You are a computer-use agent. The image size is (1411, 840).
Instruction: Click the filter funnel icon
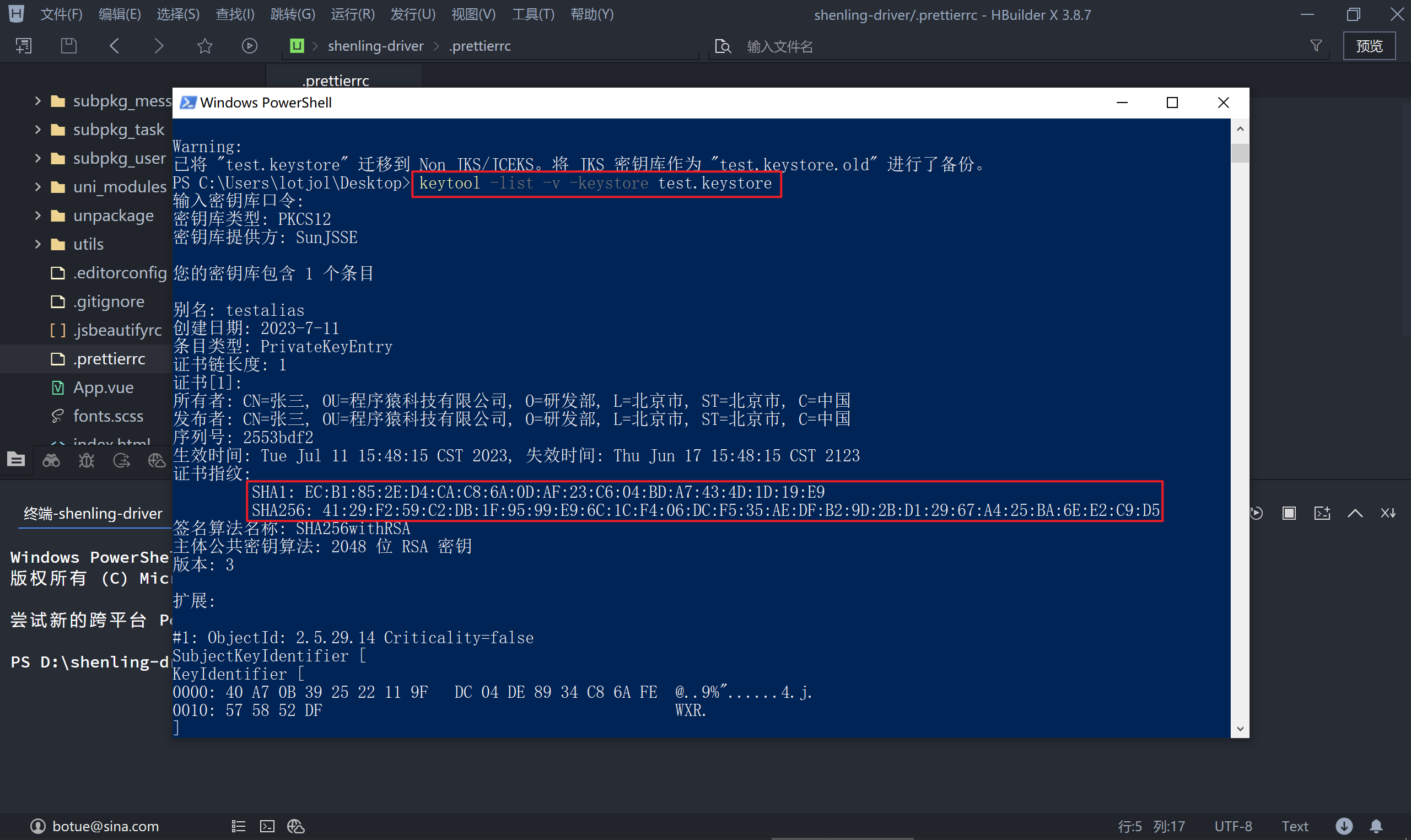click(x=1316, y=46)
